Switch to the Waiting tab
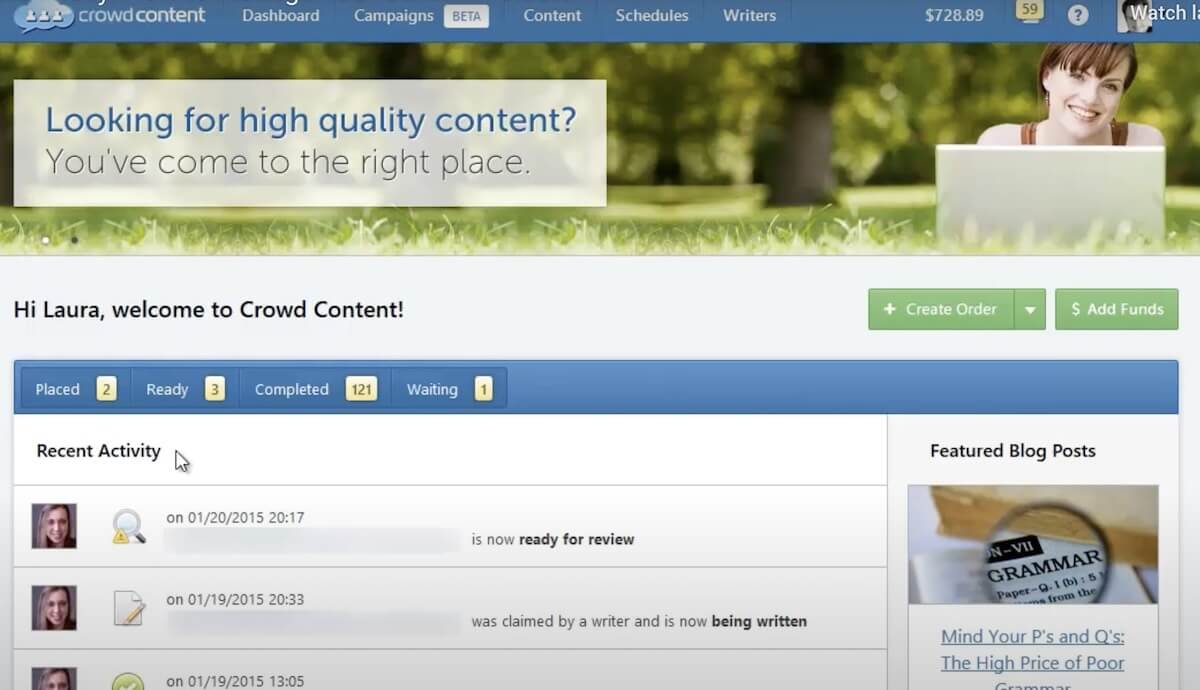 (449, 389)
